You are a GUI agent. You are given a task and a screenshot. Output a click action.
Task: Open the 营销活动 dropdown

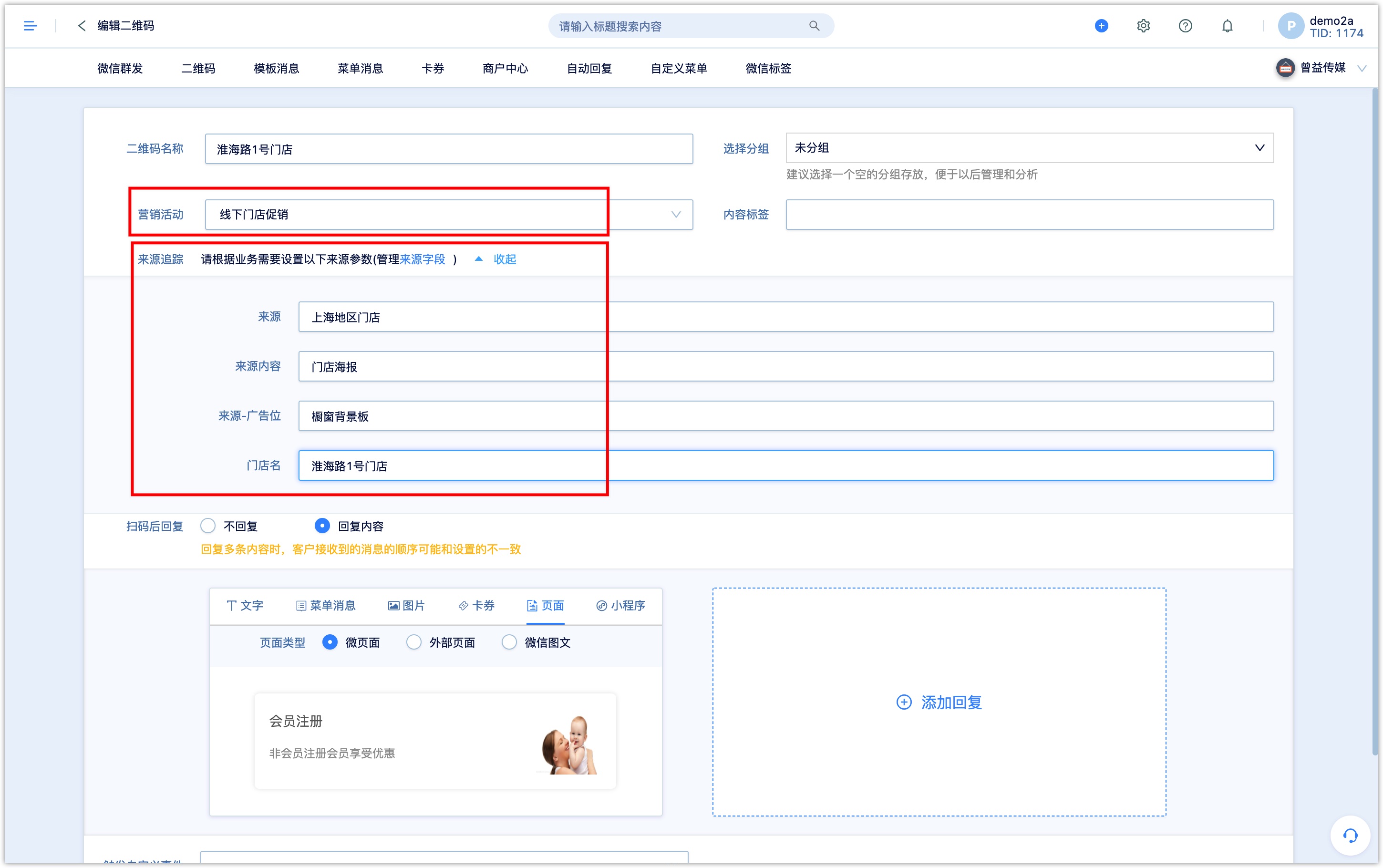tap(449, 214)
